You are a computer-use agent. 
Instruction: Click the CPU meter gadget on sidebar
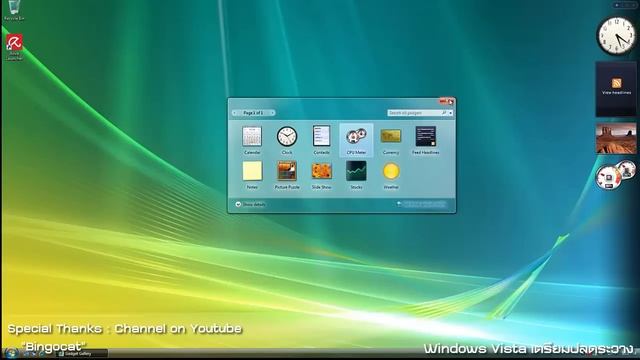click(616, 176)
